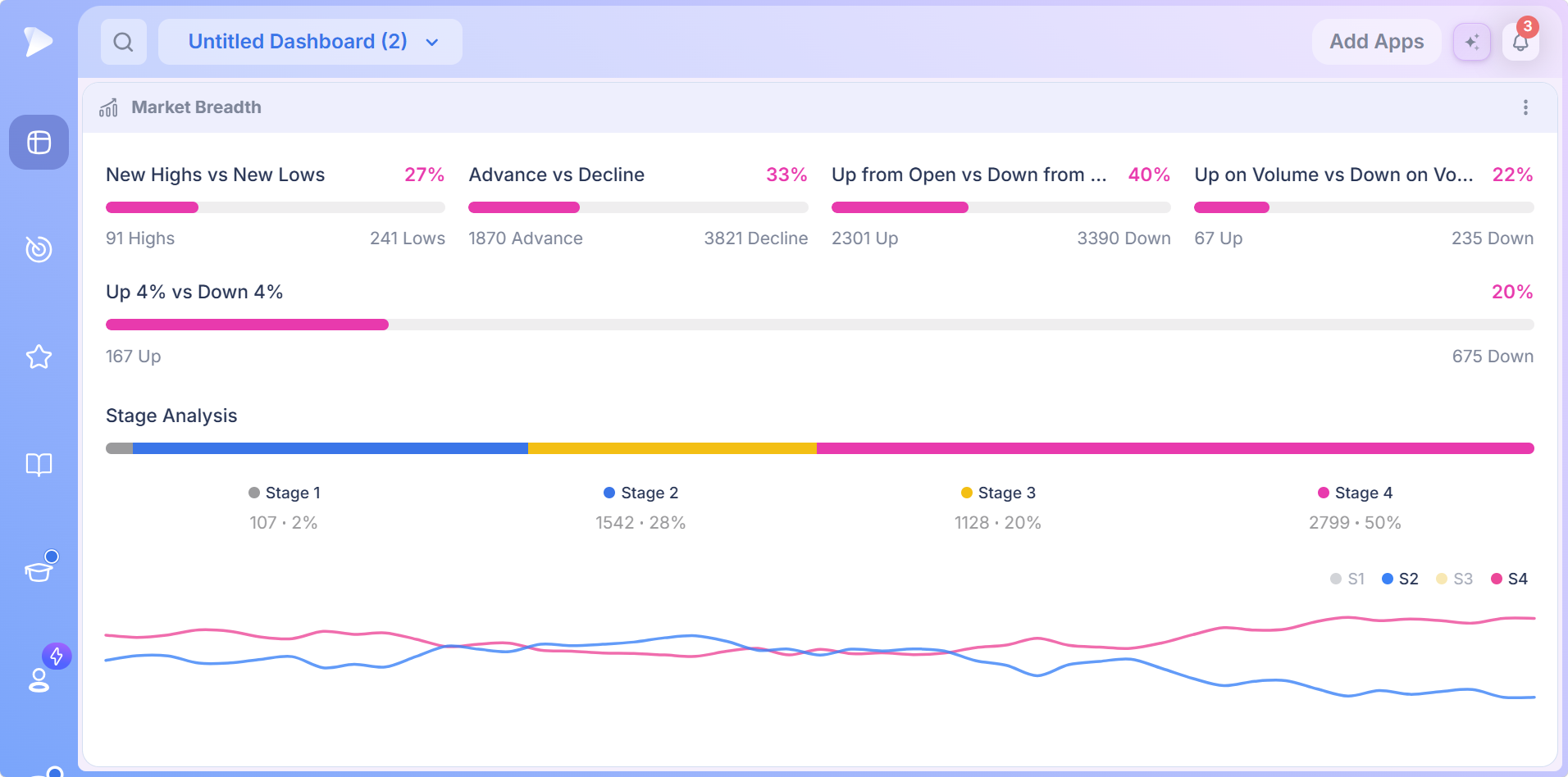Open the dashboard view in sidebar
Viewport: 1568px width, 777px height.
39,143
